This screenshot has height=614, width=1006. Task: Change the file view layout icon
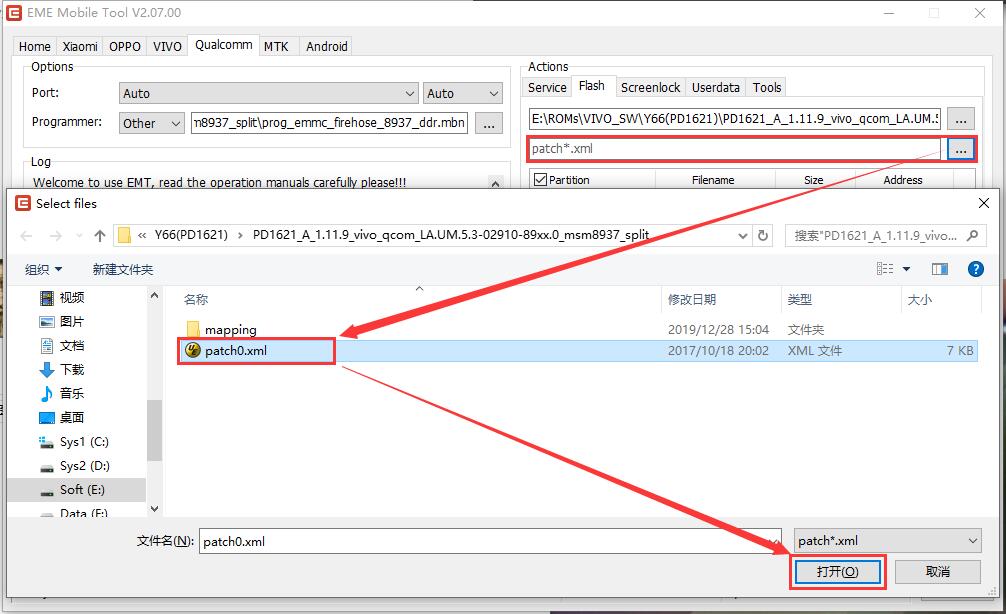(x=885, y=269)
